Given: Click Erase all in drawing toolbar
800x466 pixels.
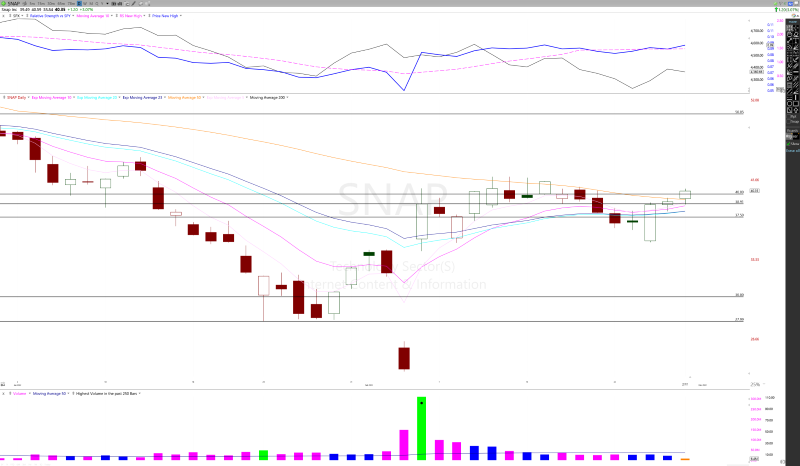Looking at the screenshot, I should pyautogui.click(x=793, y=151).
